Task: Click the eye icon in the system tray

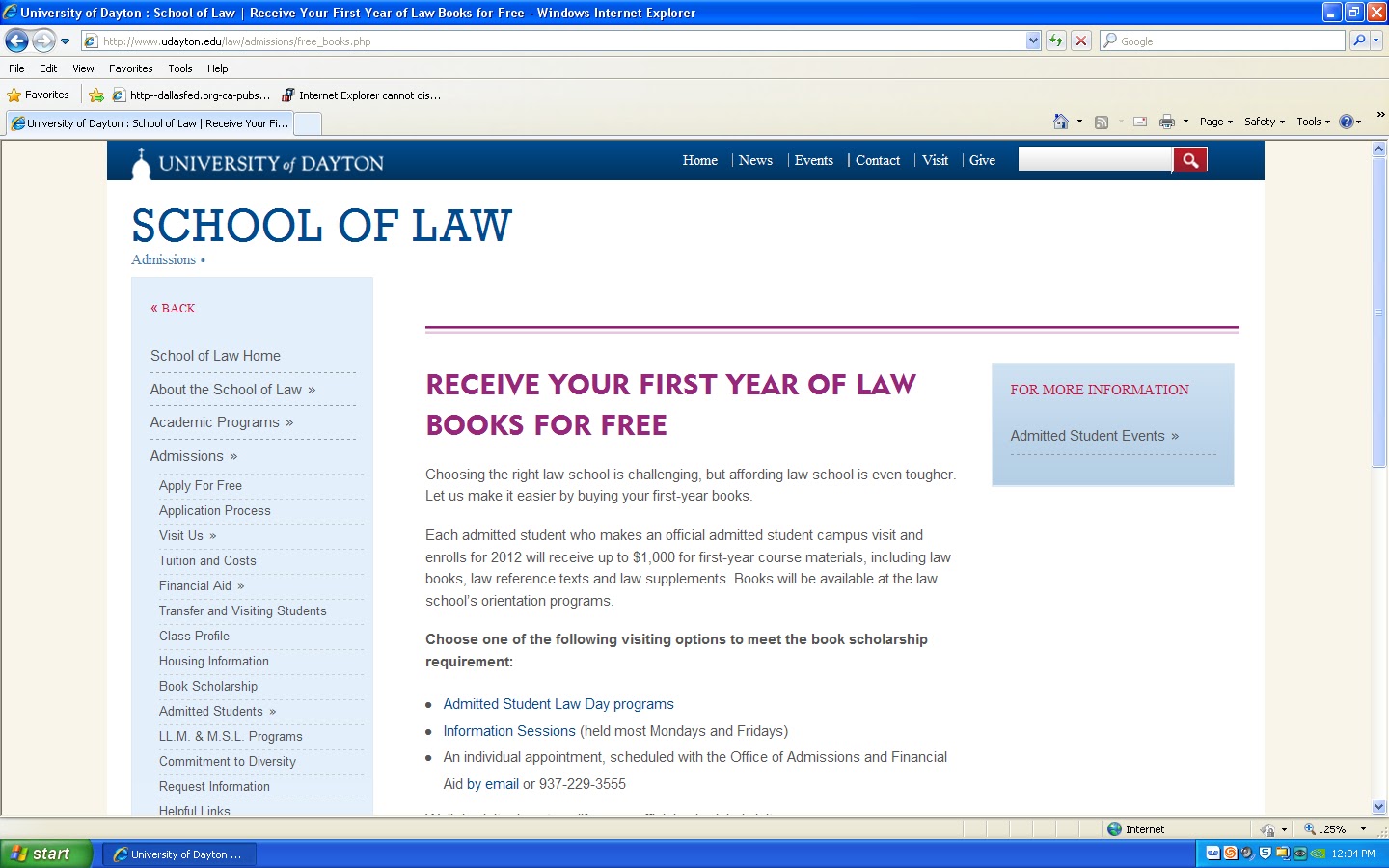Action: [1300, 854]
